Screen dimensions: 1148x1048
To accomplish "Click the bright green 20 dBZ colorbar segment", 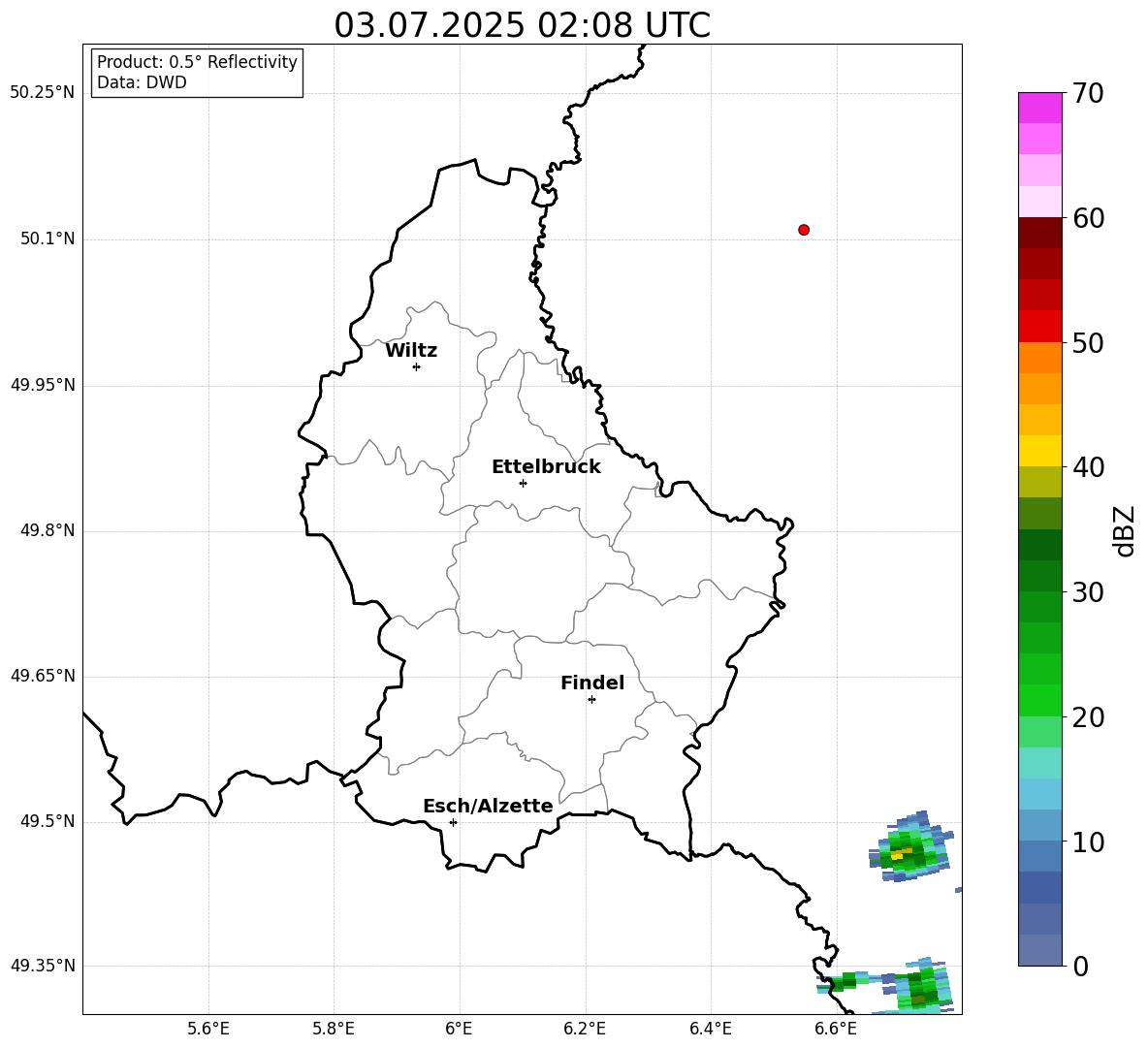I will pyautogui.click(x=1039, y=700).
